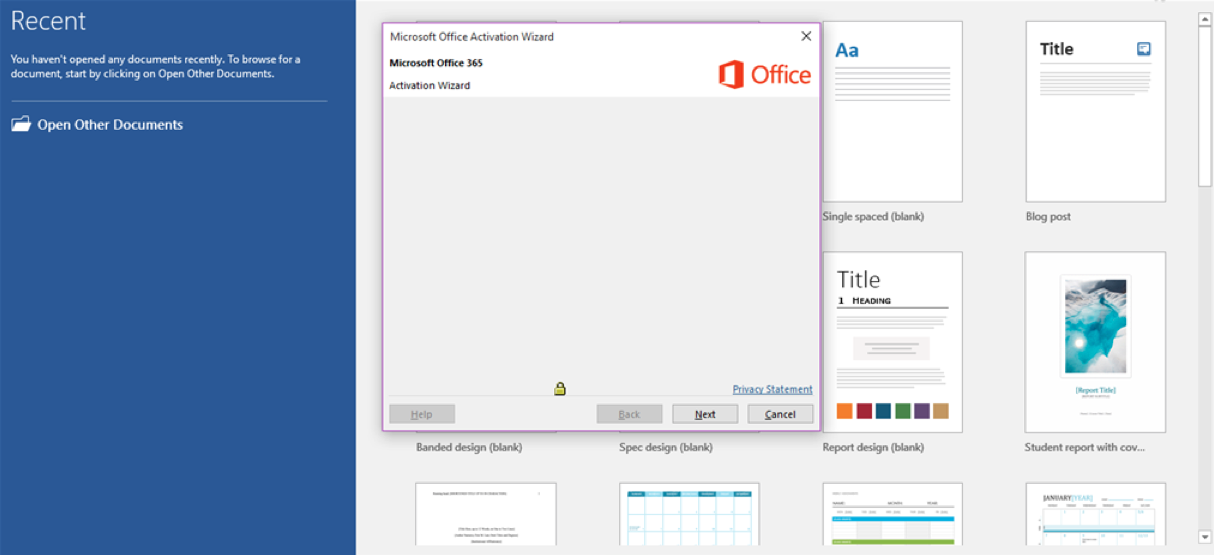The image size is (1214, 555).
Task: Select the Single spaced (blank) template
Action: (892, 111)
